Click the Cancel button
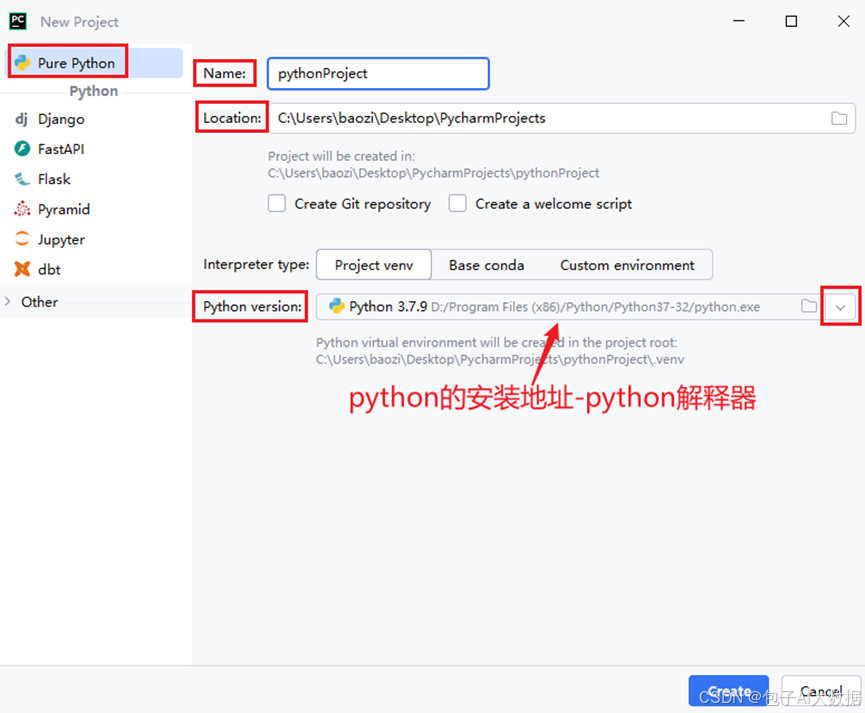Image resolution: width=865 pixels, height=713 pixels. pyautogui.click(x=821, y=690)
